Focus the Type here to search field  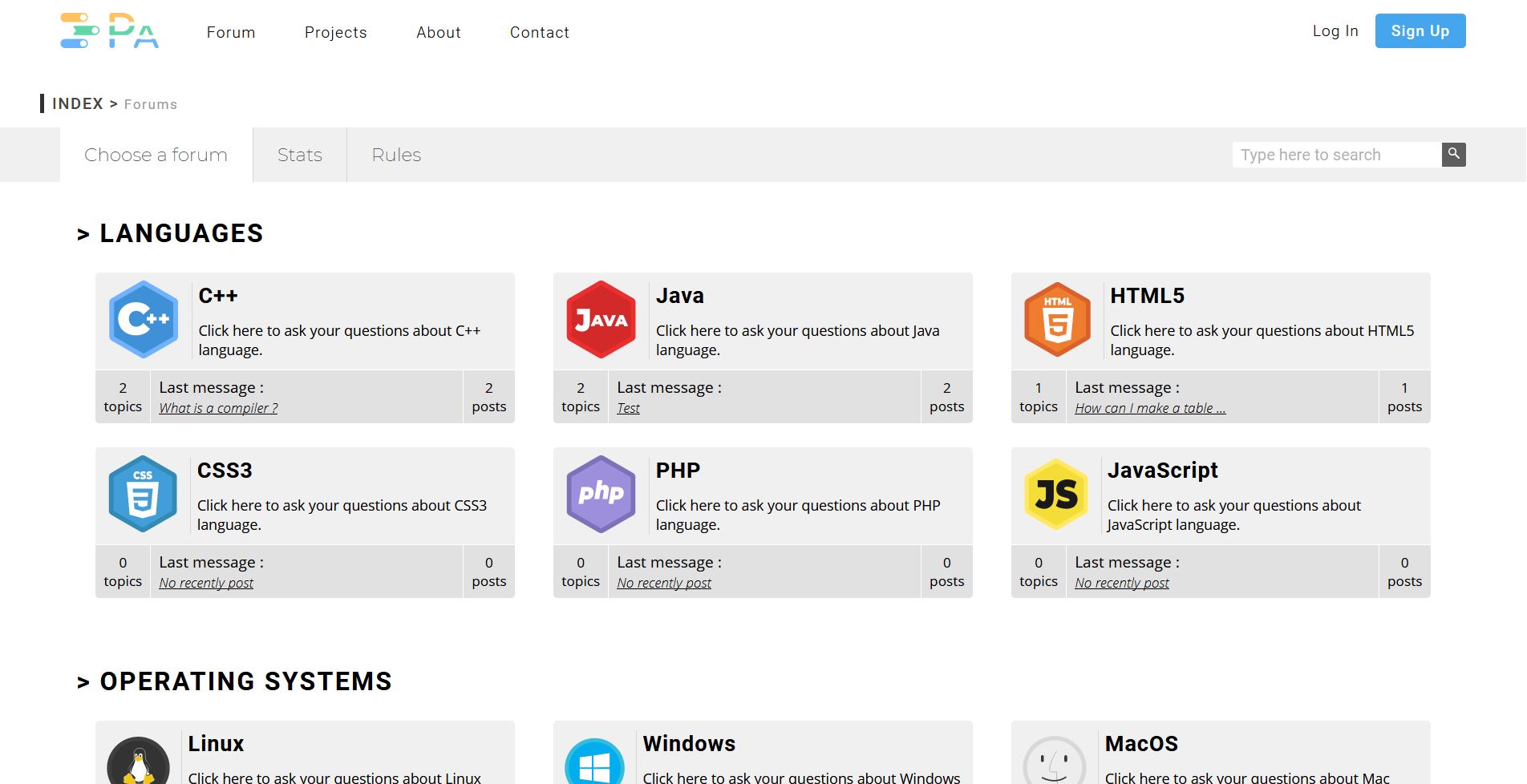1337,155
